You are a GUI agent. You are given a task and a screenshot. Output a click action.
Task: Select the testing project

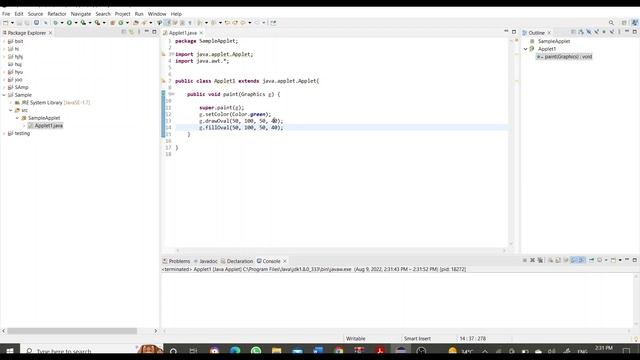click(19, 133)
